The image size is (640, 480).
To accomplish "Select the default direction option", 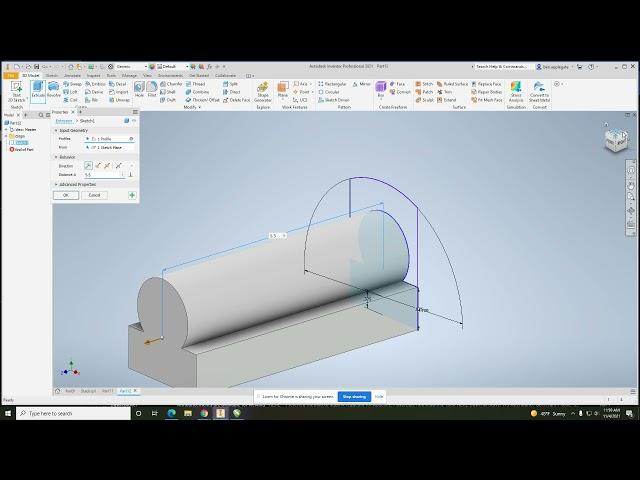I will [x=88, y=165].
